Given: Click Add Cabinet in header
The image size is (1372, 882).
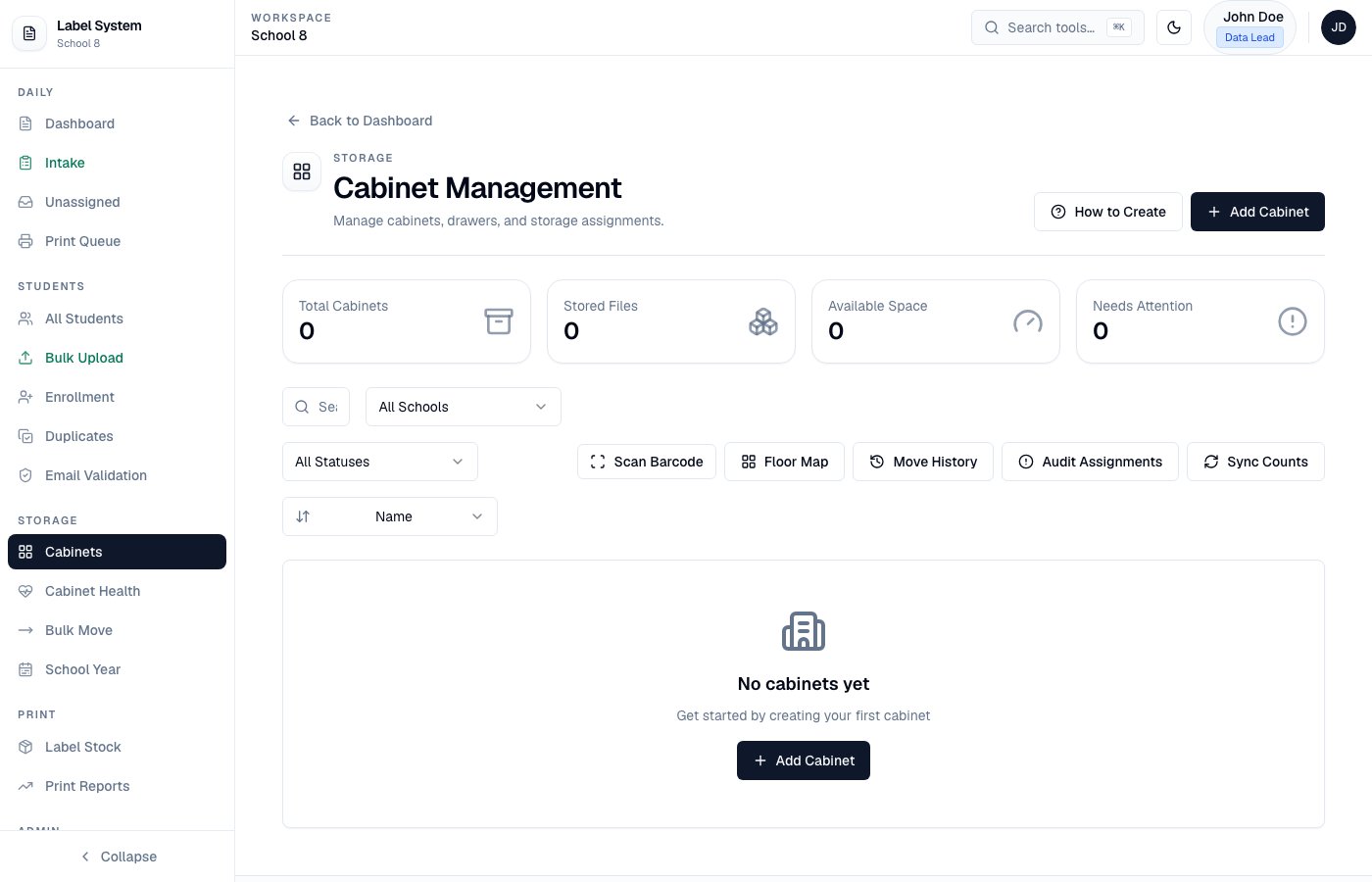Looking at the screenshot, I should pyautogui.click(x=1257, y=212).
